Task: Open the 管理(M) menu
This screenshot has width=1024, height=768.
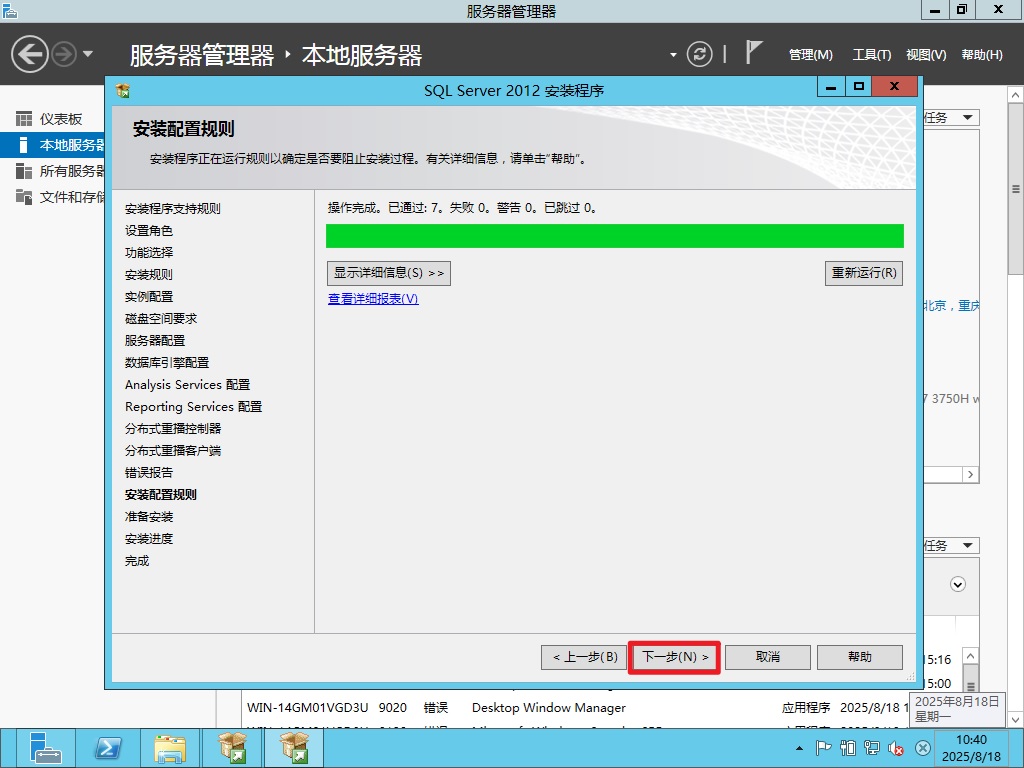Action: [810, 55]
